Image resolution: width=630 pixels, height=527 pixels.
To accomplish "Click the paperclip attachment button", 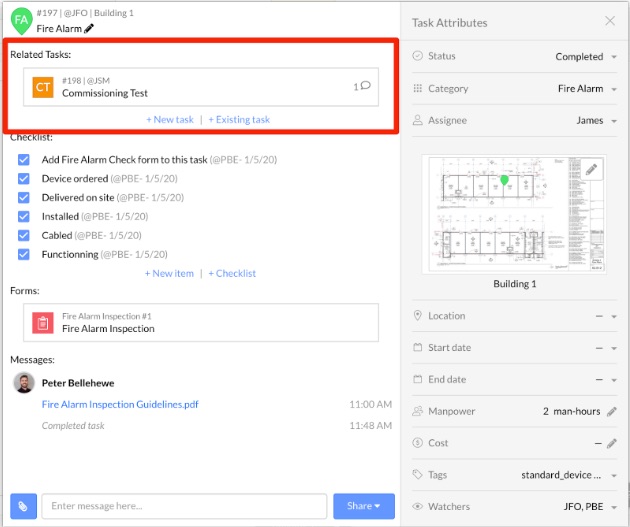I will (23, 506).
